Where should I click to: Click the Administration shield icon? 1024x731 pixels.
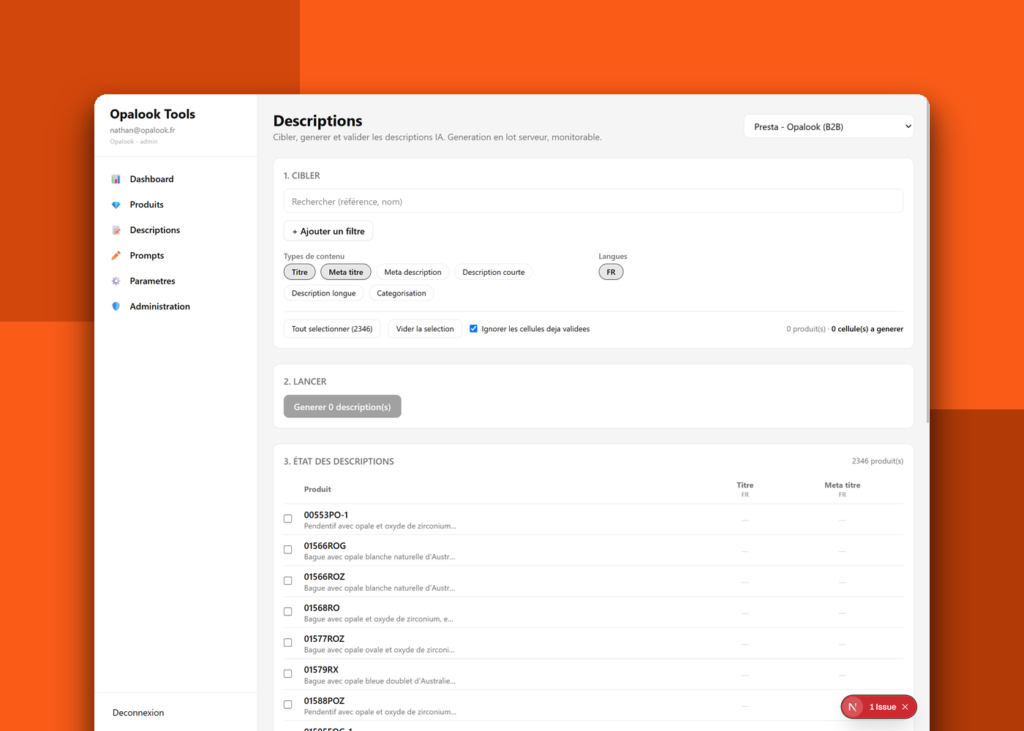(x=116, y=306)
